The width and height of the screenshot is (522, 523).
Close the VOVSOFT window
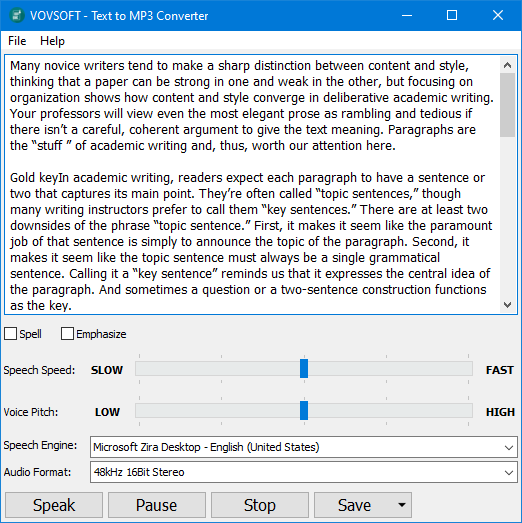(498, 15)
